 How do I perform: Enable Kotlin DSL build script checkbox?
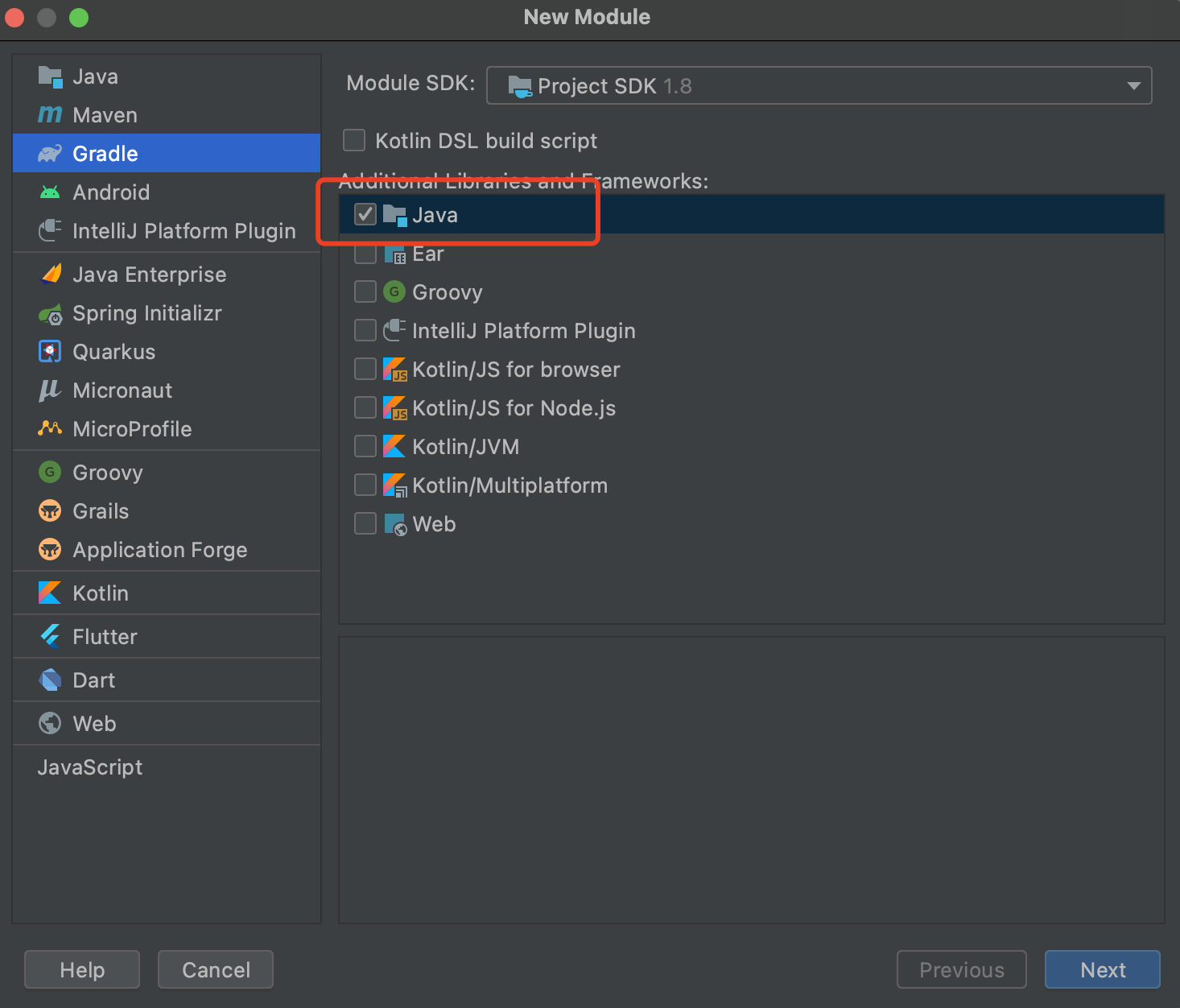(354, 141)
